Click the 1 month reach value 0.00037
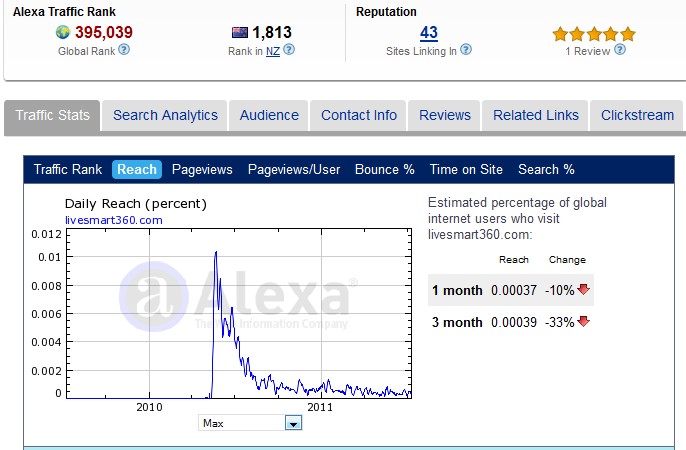686x450 pixels. [x=514, y=290]
